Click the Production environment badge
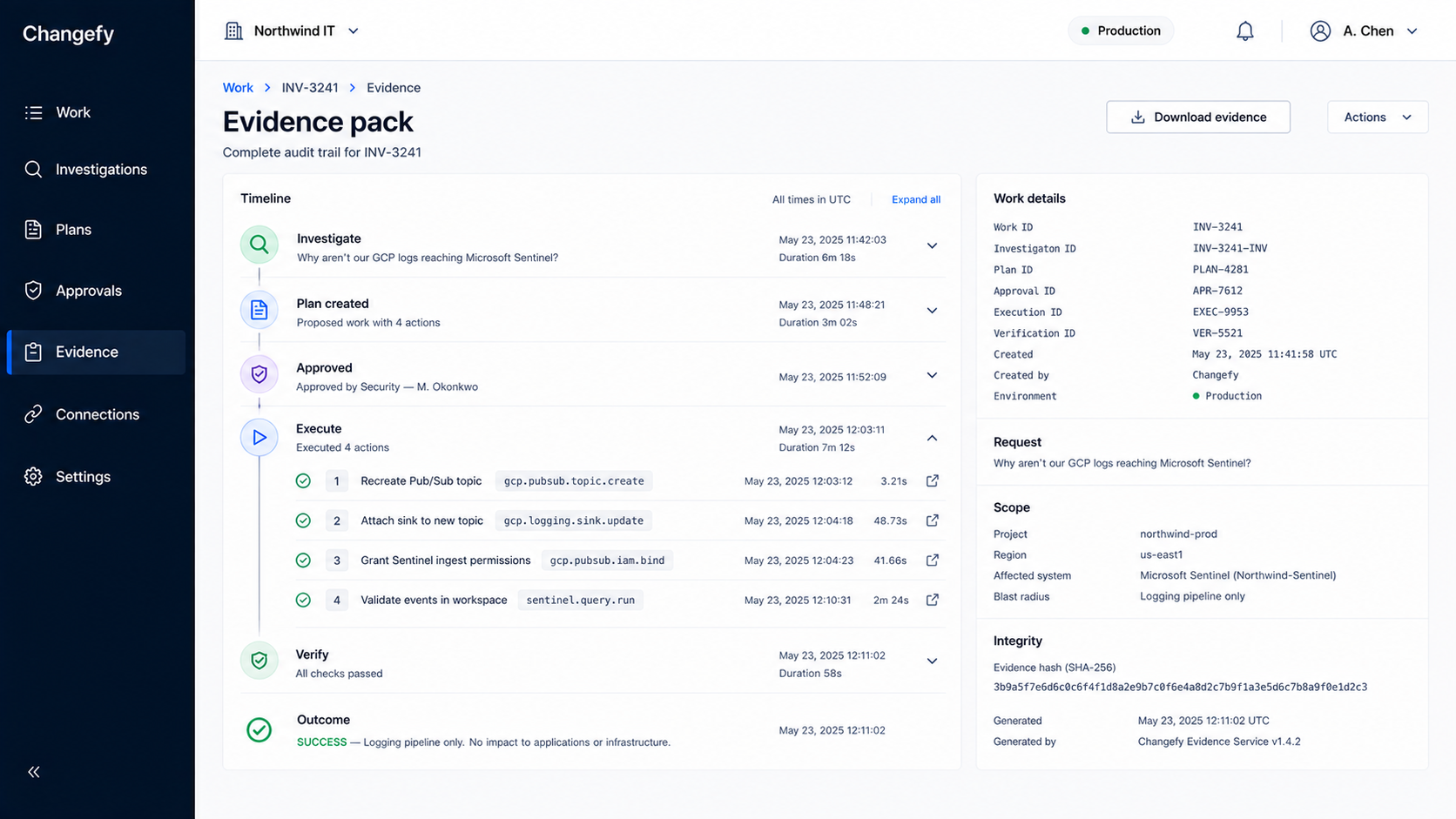1456x819 pixels. point(1121,31)
